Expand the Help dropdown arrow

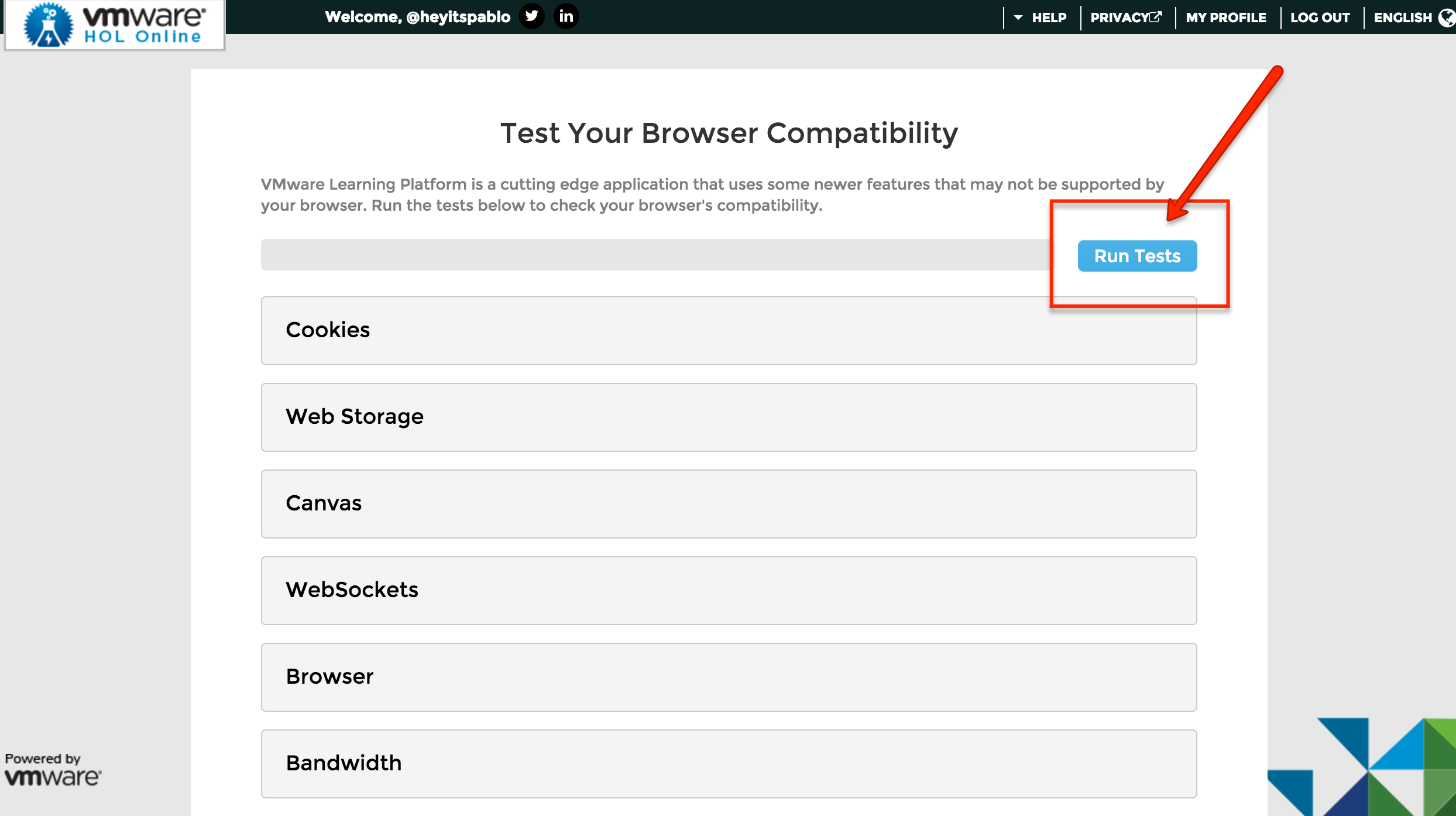[1018, 18]
